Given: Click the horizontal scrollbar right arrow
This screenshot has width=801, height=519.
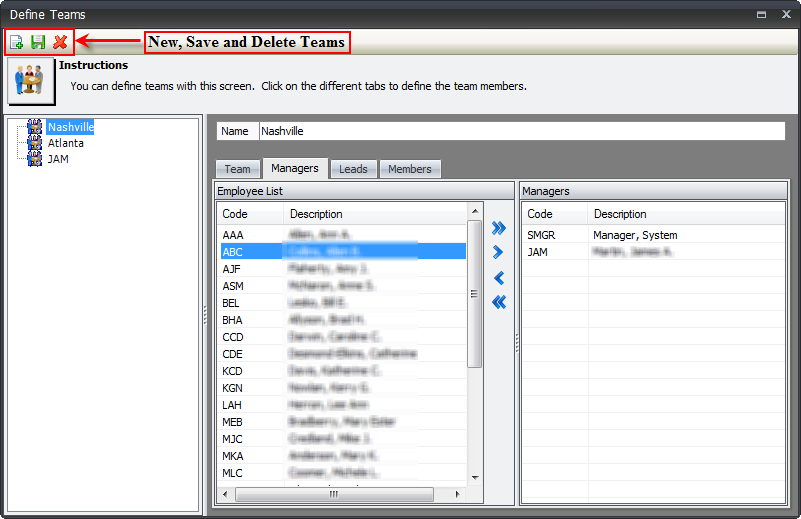Looking at the screenshot, I should 458,494.
